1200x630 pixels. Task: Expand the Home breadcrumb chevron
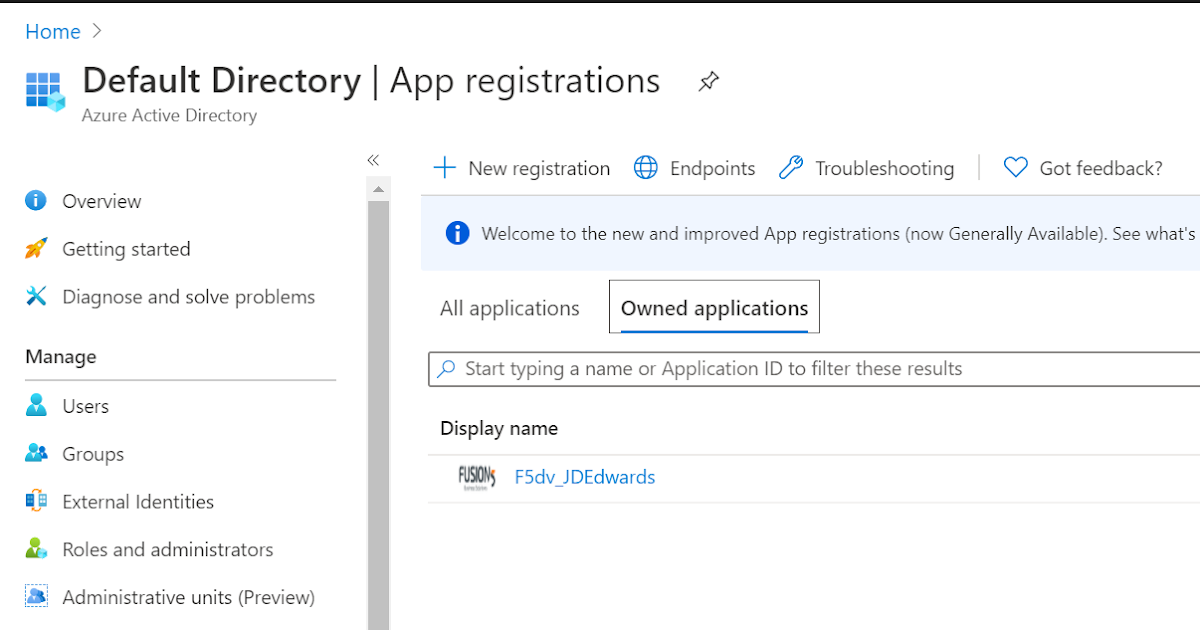point(96,31)
